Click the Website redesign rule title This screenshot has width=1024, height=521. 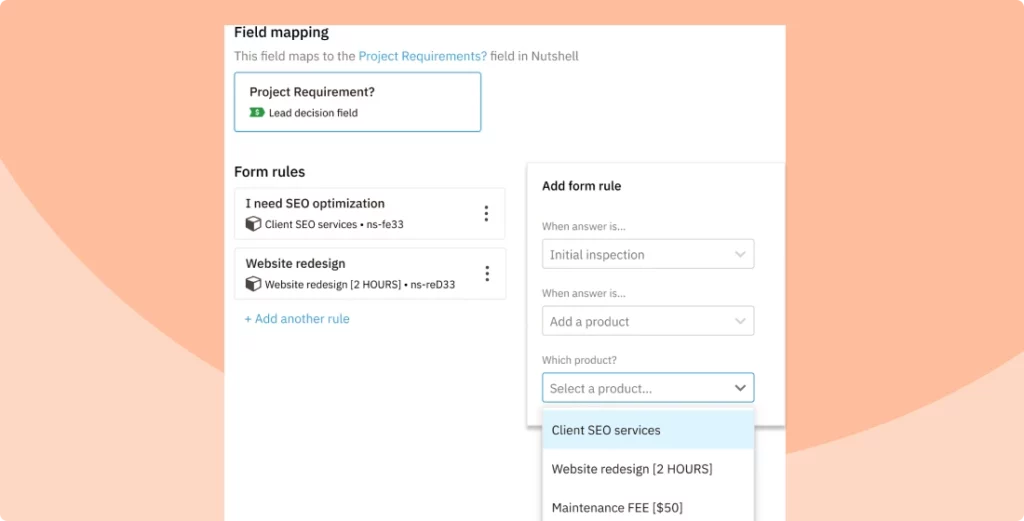295,264
